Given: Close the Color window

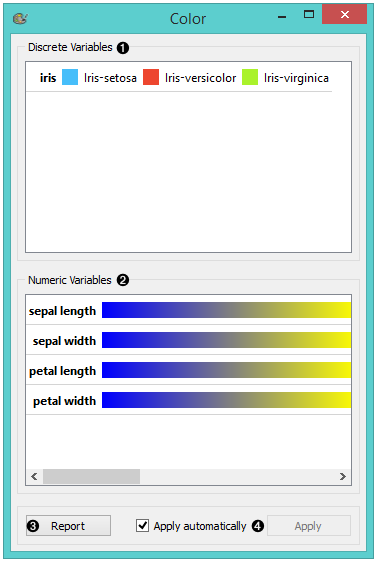Looking at the screenshot, I should click(x=344, y=14).
